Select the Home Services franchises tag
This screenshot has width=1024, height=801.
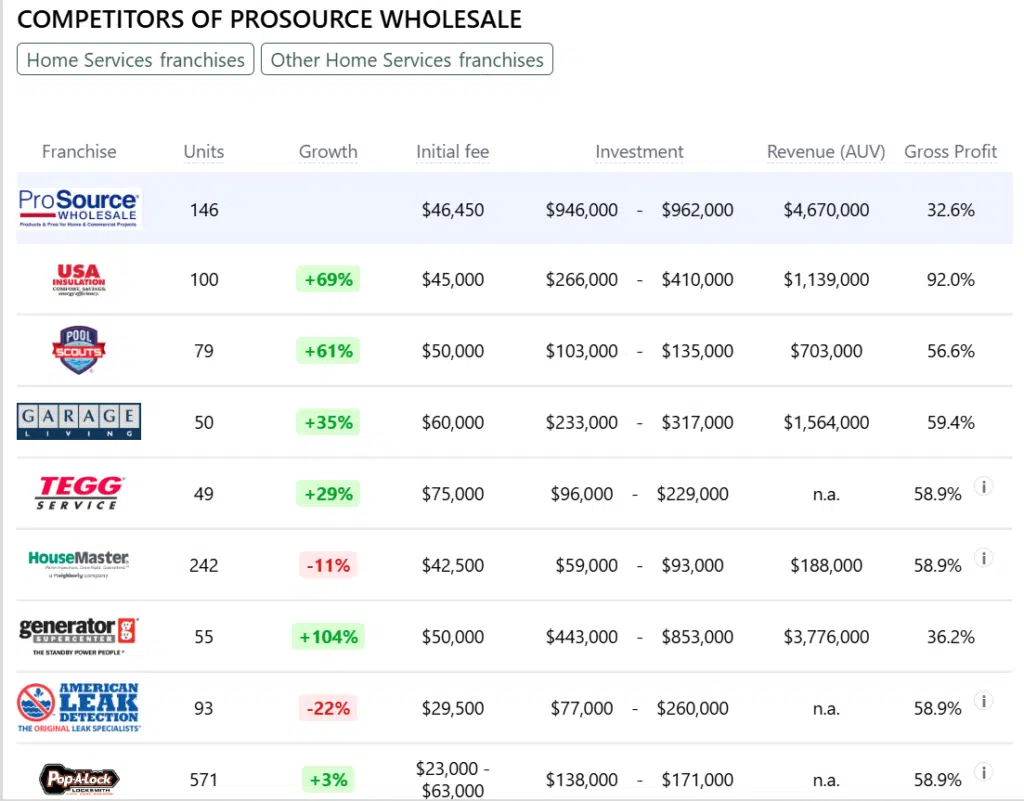click(136, 60)
